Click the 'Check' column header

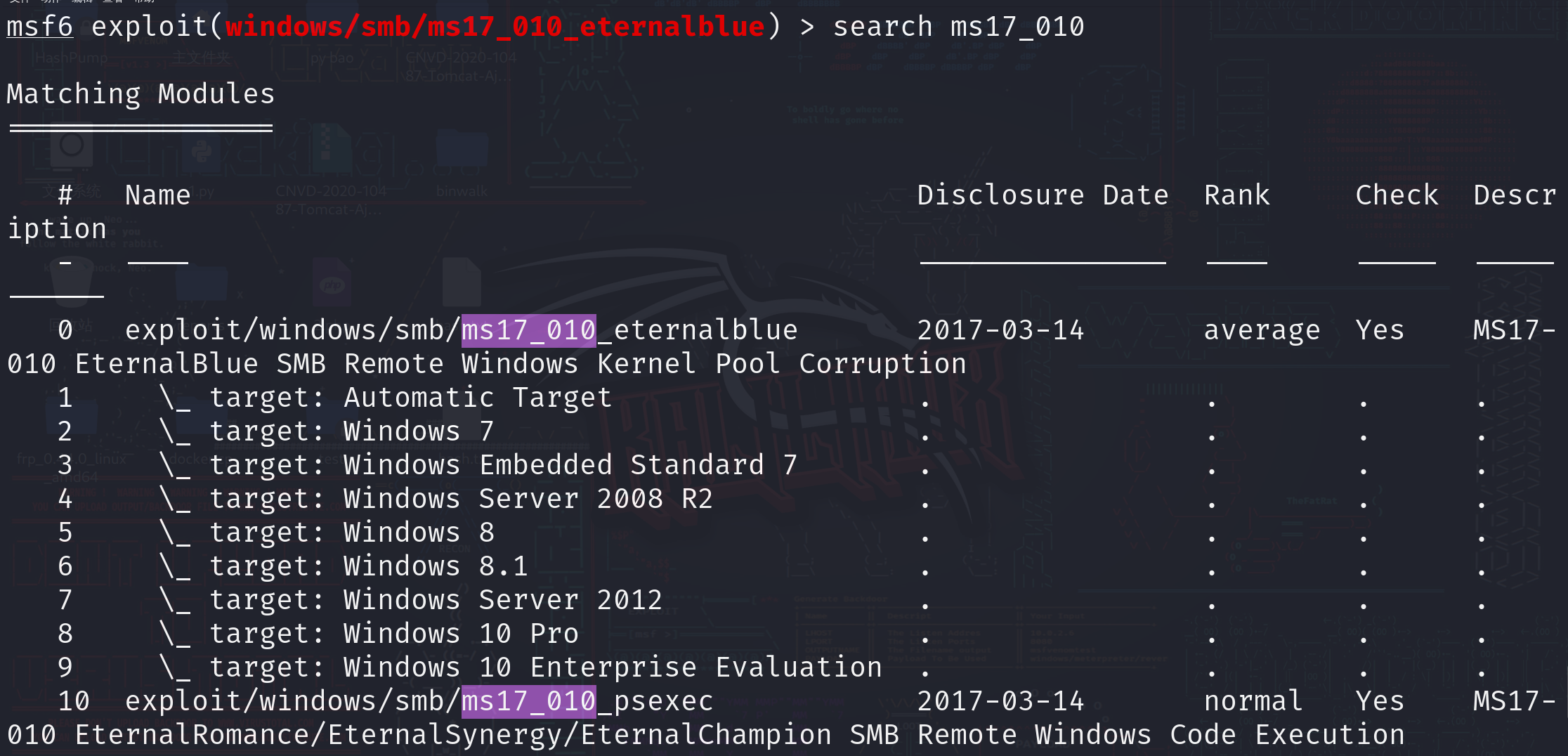(x=1397, y=195)
